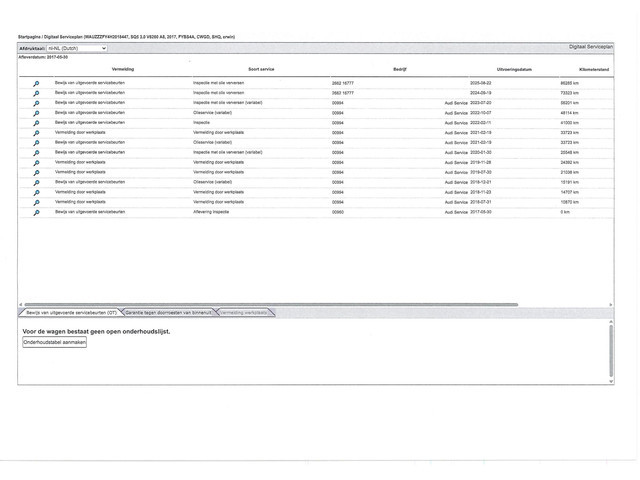Viewport: 640px width, 480px height.
Task: View the Aflevering Inspectie entry with the magnifier
Action: point(36,212)
